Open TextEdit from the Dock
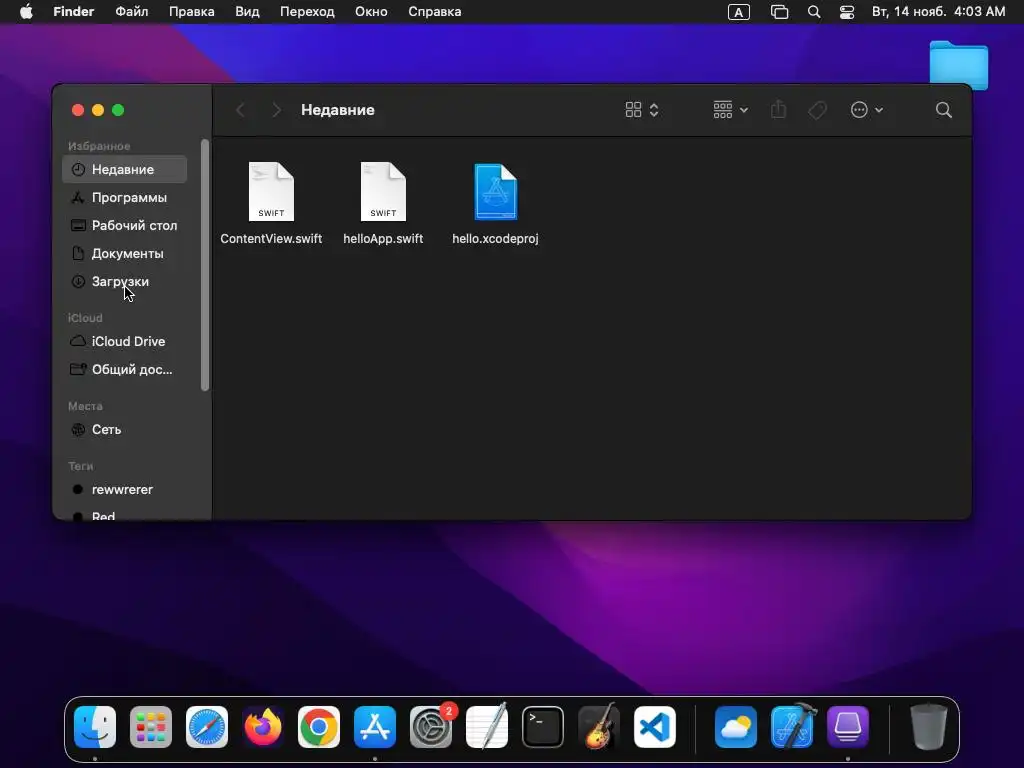The height and width of the screenshot is (768, 1024). click(x=487, y=727)
